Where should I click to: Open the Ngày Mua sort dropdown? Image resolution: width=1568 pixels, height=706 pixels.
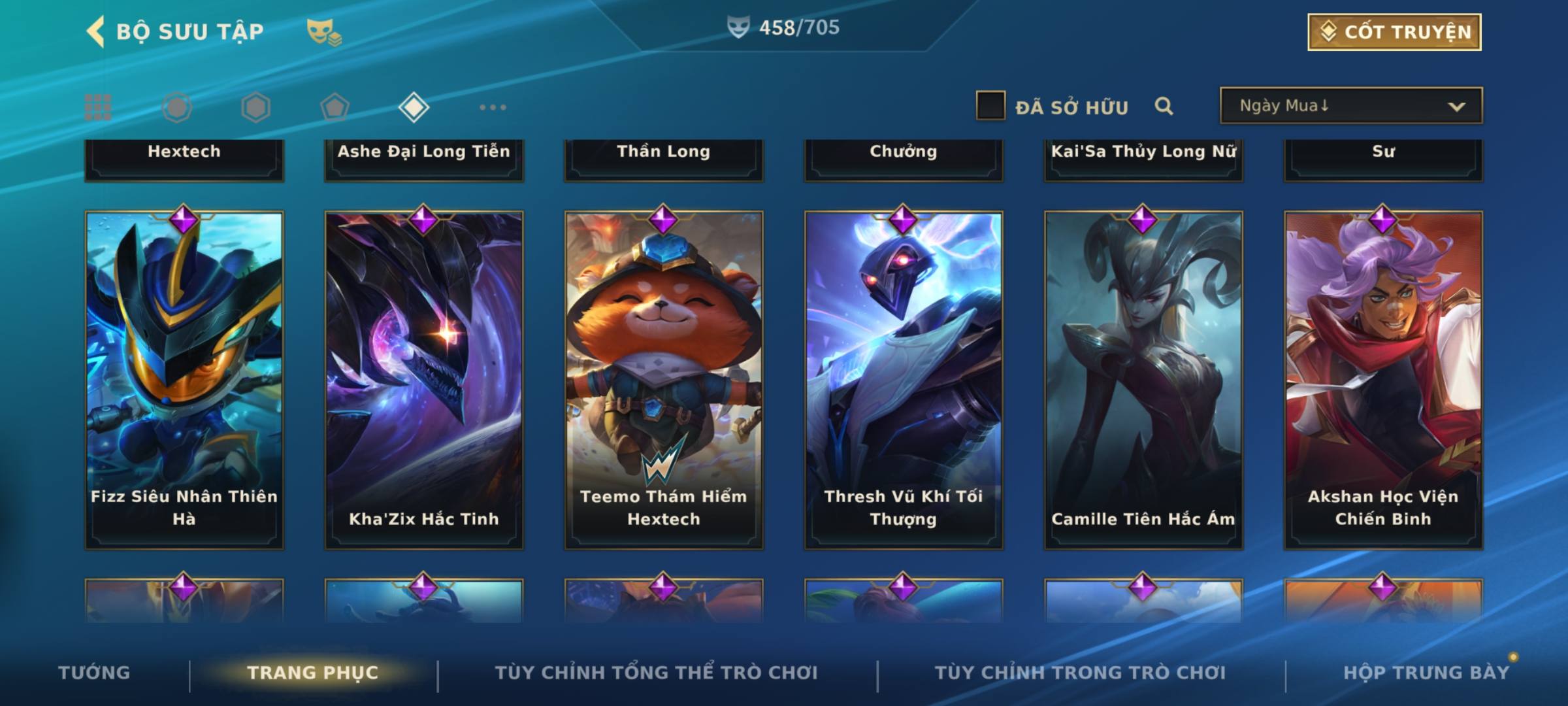(x=1351, y=105)
